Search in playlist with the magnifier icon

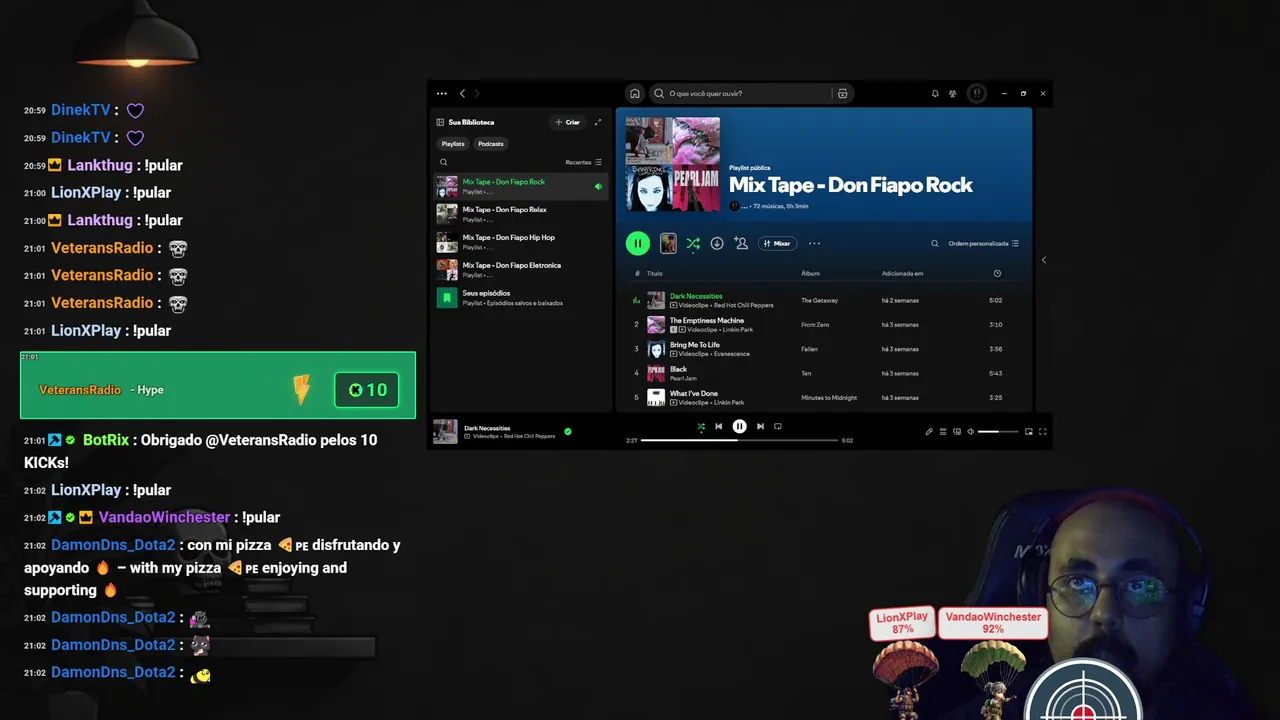[x=935, y=243]
